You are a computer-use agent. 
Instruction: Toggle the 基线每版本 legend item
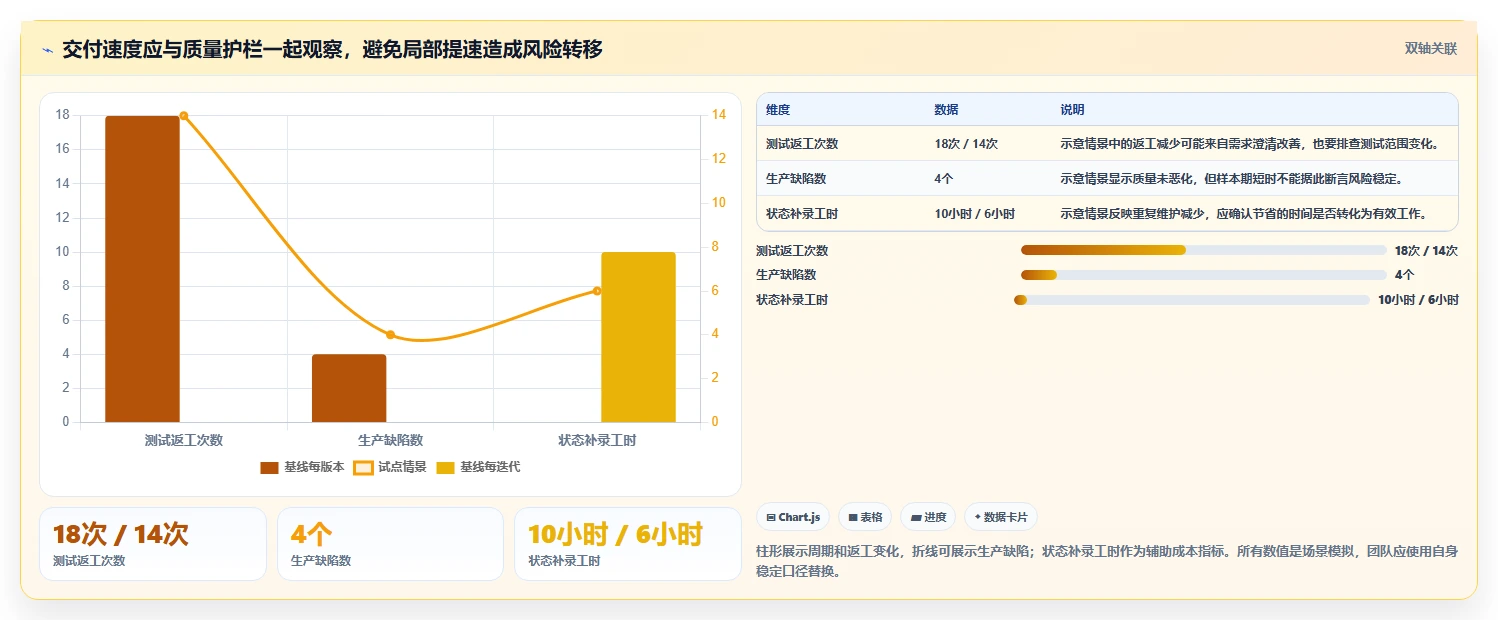click(302, 467)
